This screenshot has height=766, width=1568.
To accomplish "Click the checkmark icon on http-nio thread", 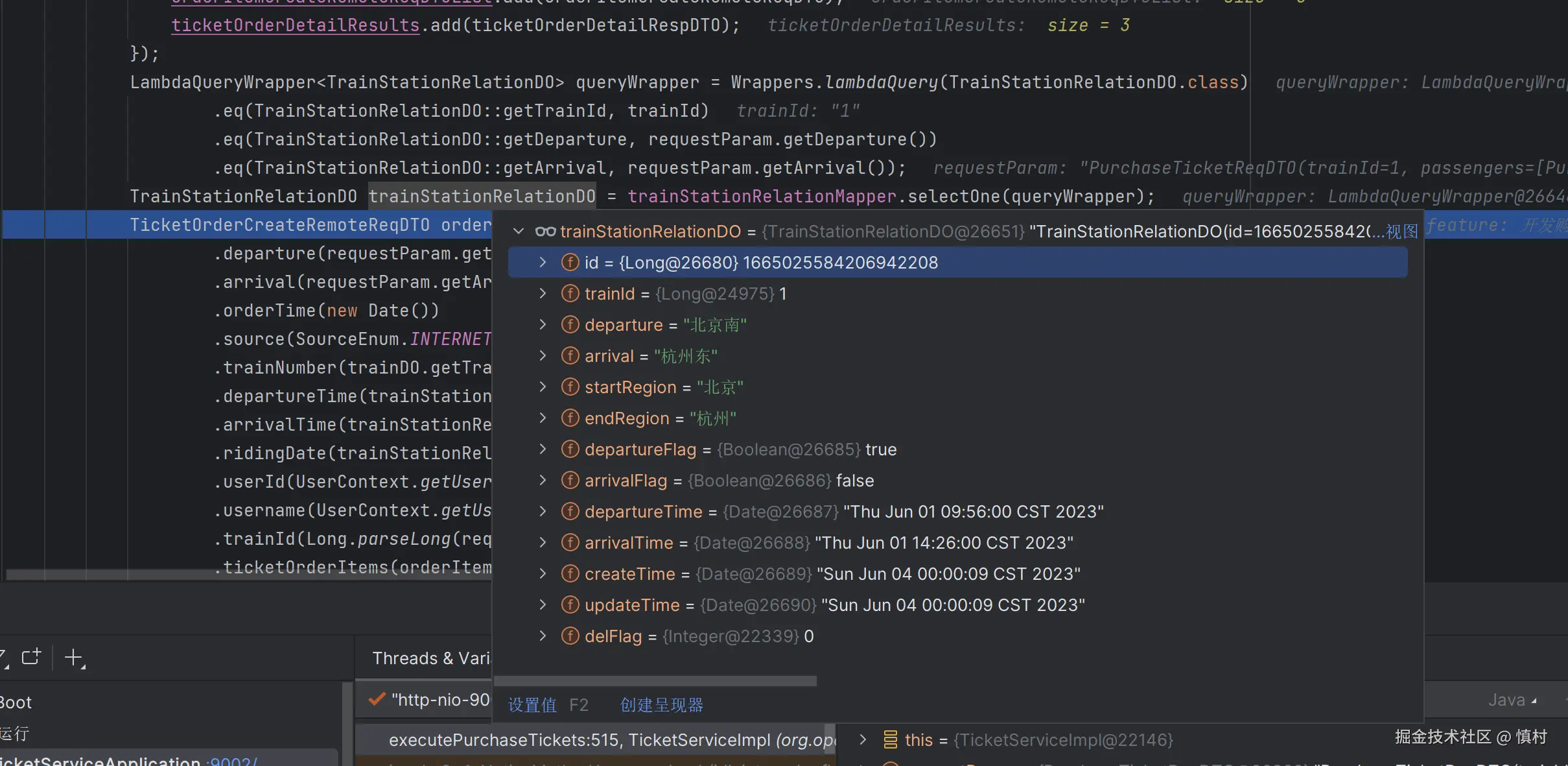I will click(x=377, y=700).
